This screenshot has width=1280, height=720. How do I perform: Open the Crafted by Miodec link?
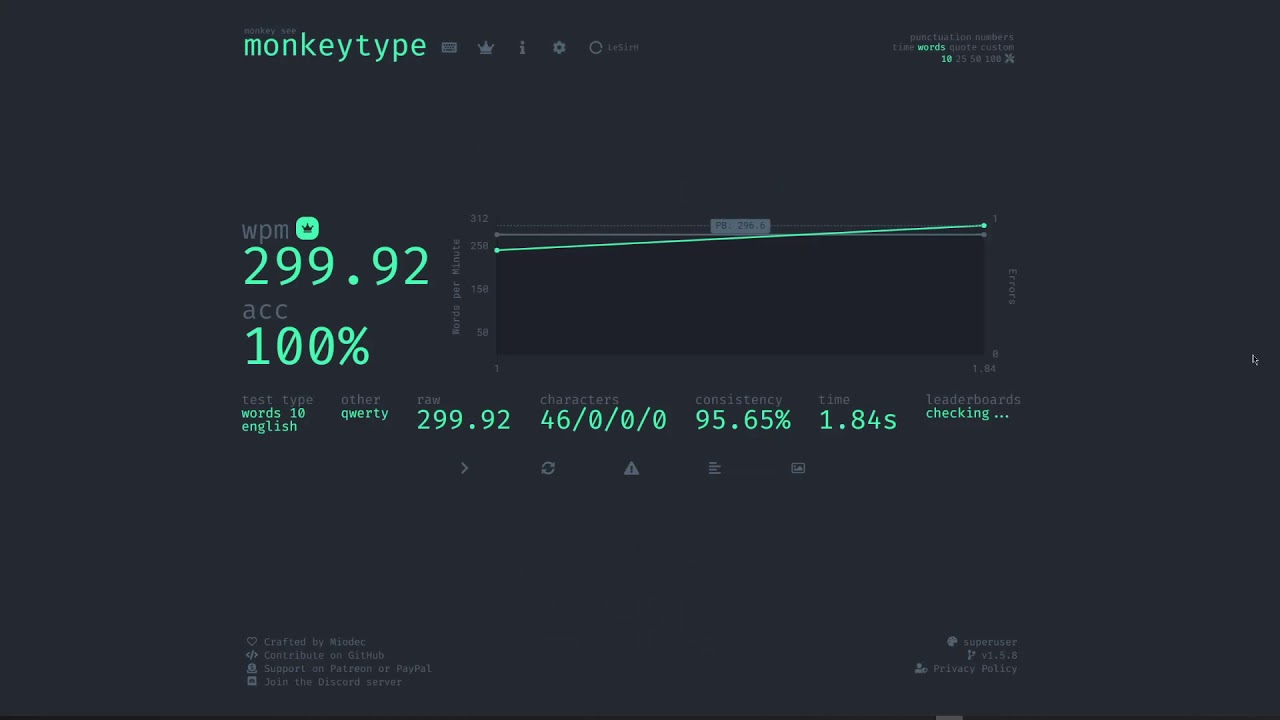[307, 642]
